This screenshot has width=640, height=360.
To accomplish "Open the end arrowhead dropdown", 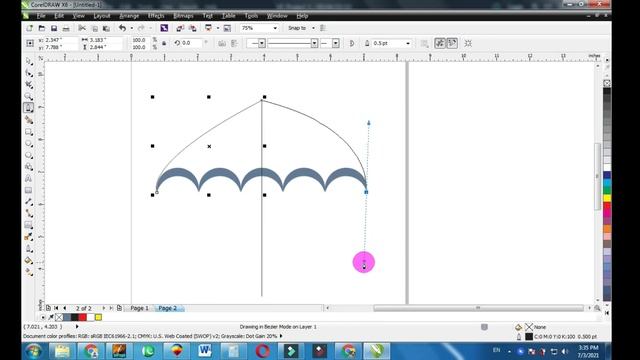I will (336, 43).
